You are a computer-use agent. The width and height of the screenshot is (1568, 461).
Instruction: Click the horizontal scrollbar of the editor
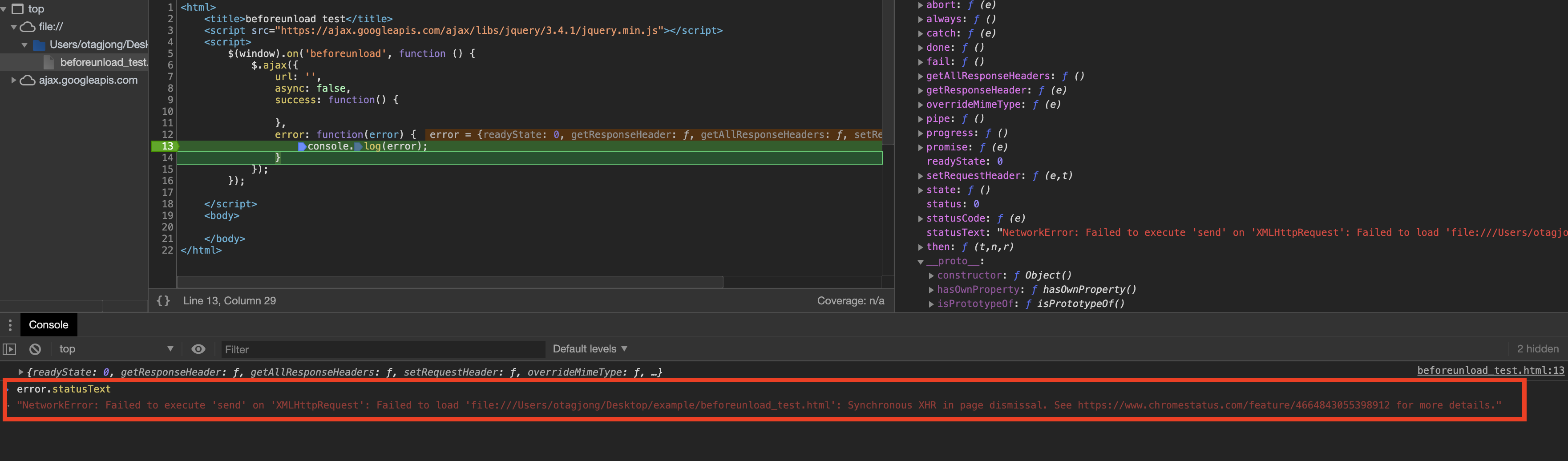(450, 282)
